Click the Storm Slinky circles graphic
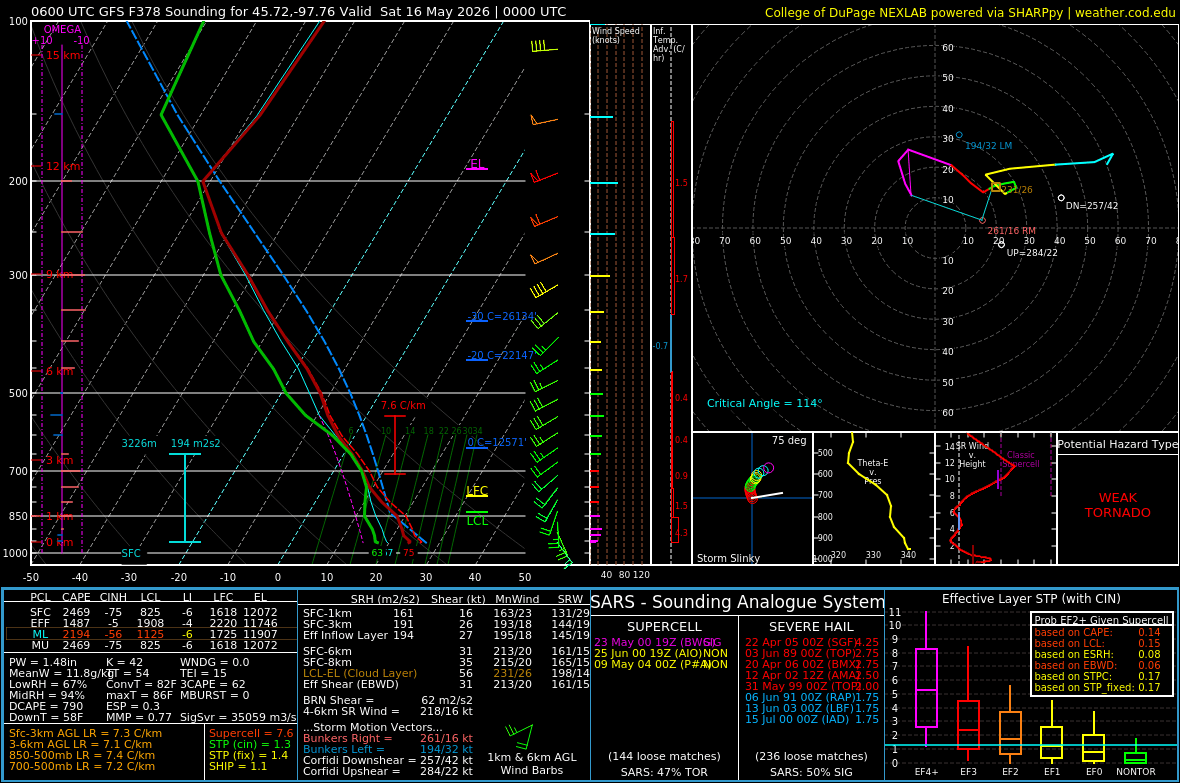This screenshot has width=1180, height=783. 758,482
